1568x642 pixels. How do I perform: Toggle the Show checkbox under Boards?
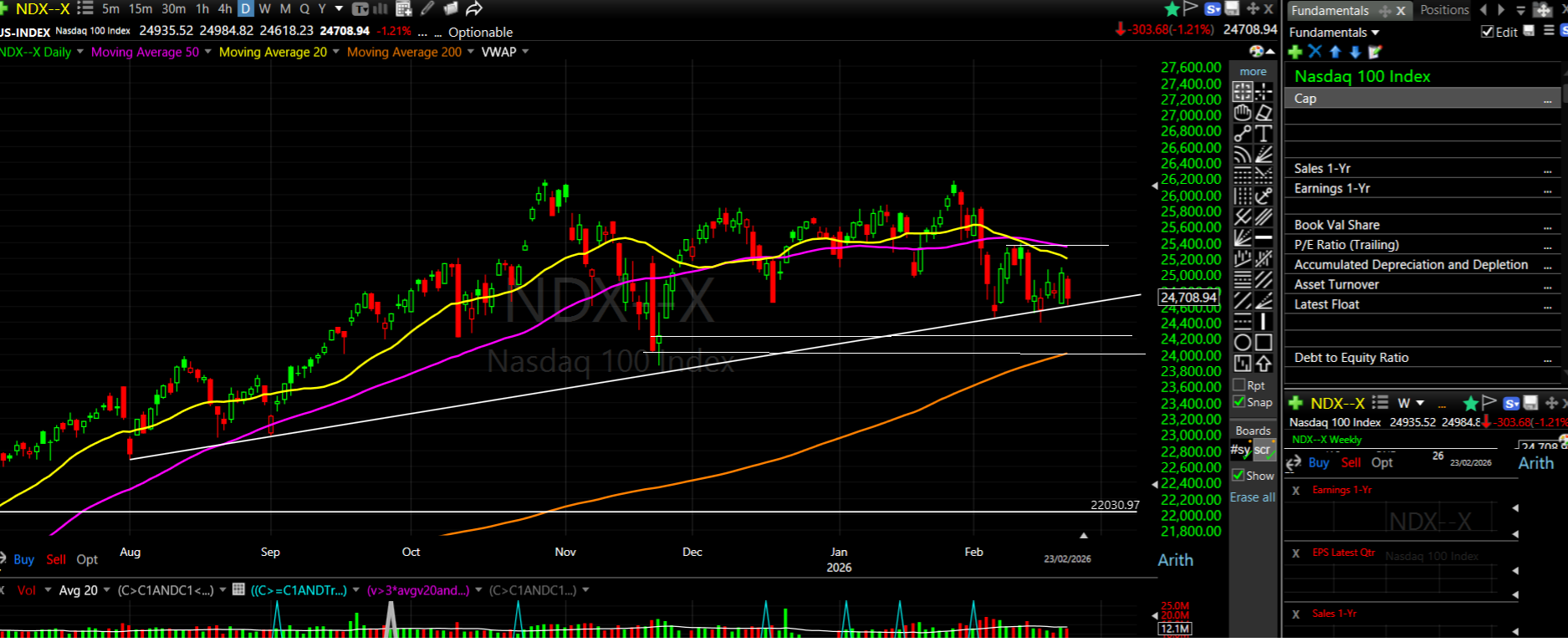click(x=1239, y=475)
